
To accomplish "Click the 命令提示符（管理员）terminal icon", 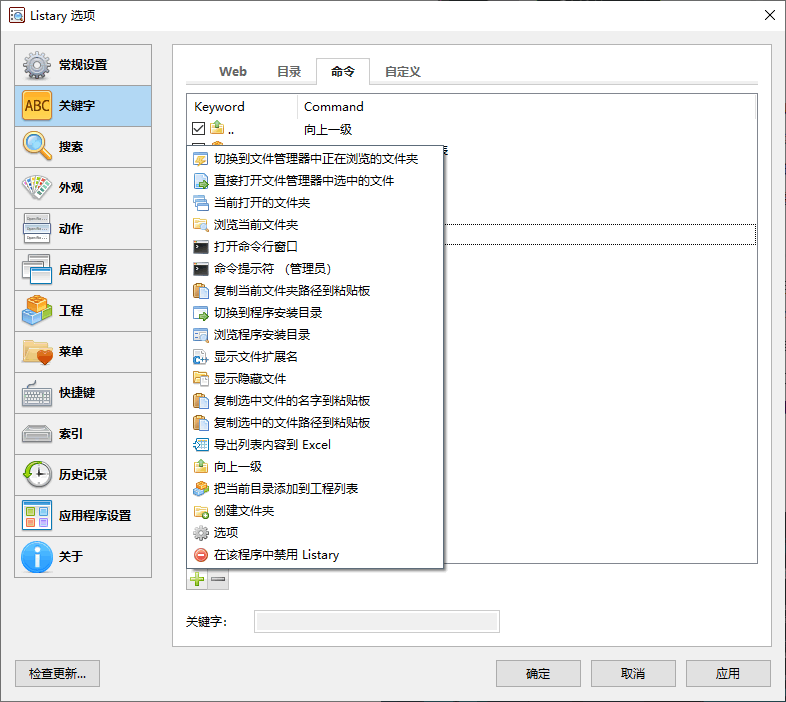I will (x=201, y=269).
